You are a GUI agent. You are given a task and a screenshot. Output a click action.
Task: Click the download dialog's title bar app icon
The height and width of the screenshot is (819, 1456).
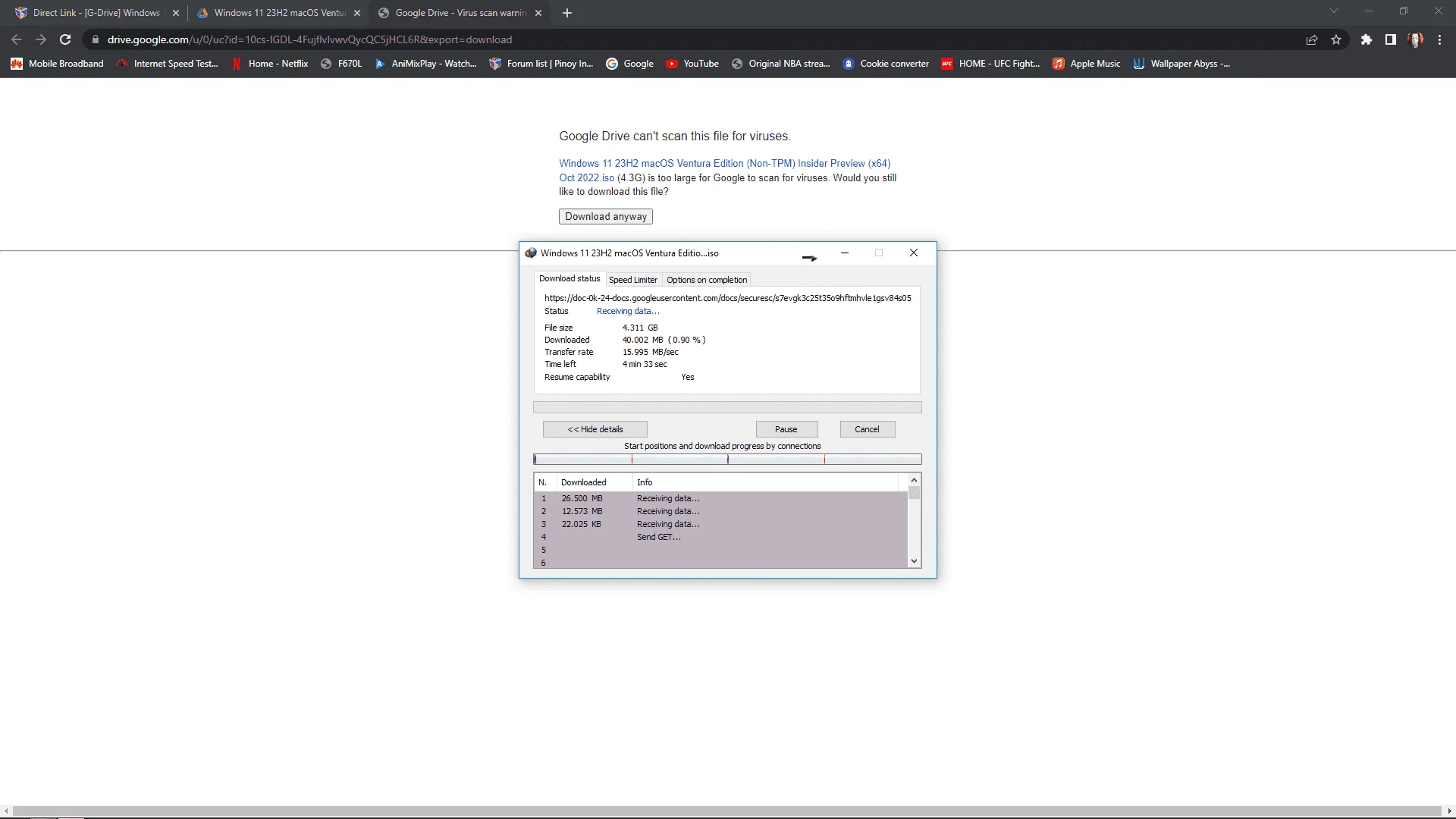(531, 253)
